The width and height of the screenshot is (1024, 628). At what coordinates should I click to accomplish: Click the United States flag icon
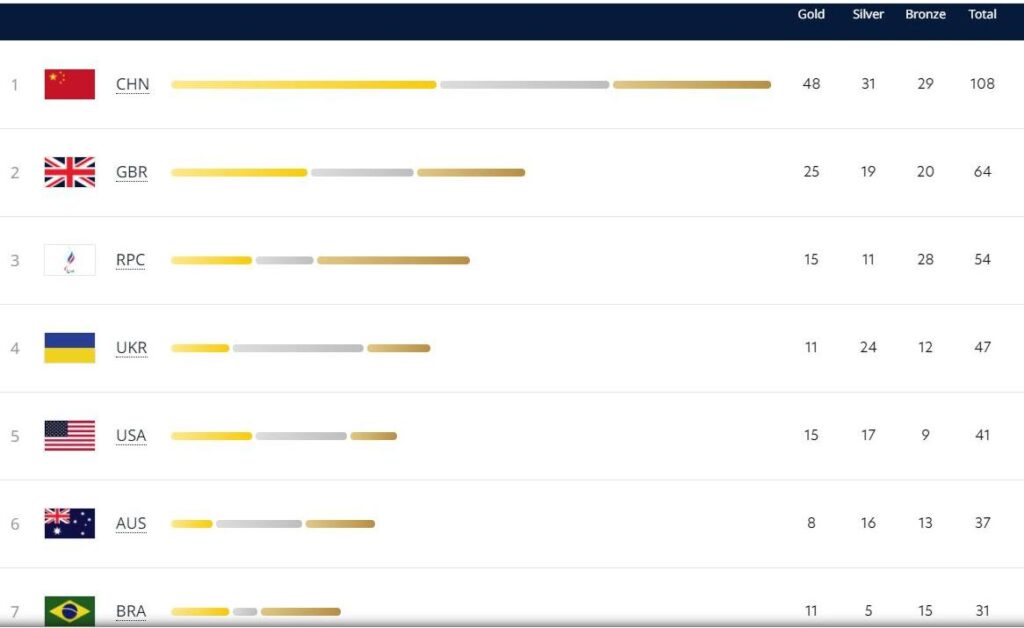coord(69,435)
